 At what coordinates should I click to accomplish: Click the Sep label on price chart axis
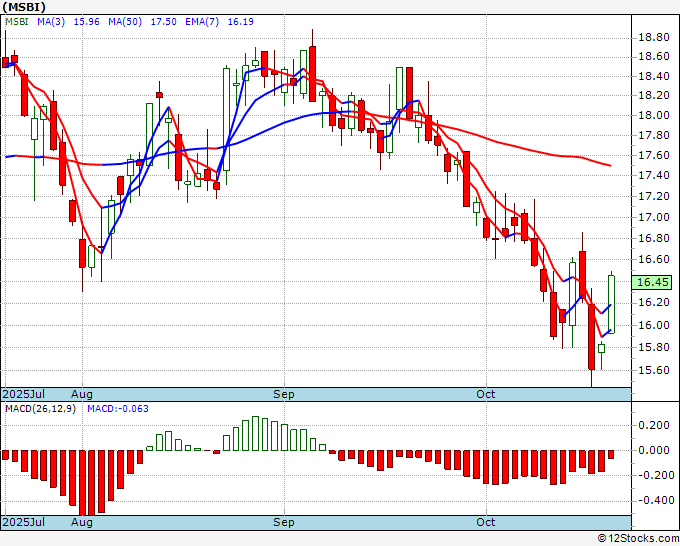(284, 394)
